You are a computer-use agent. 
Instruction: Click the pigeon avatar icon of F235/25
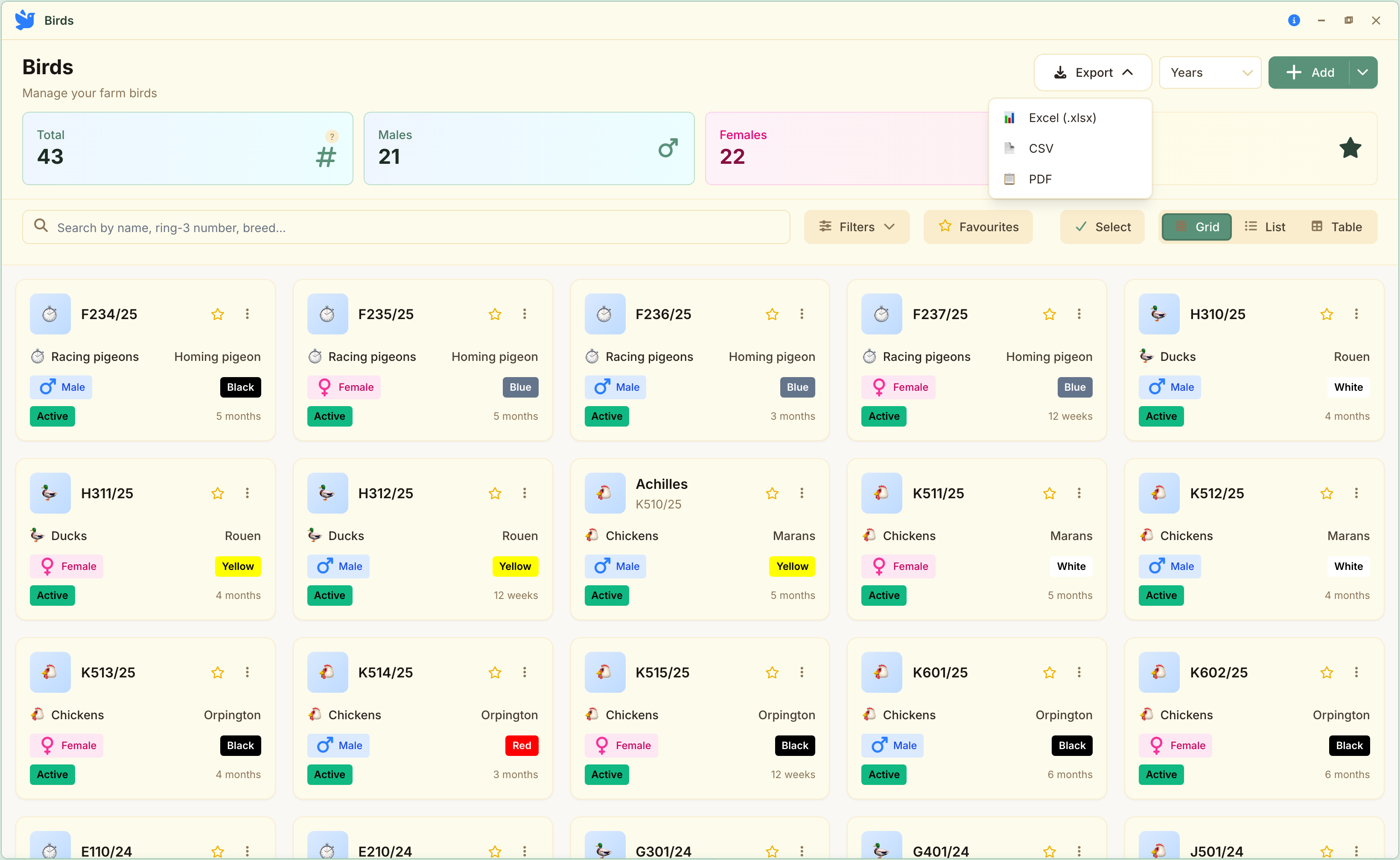click(327, 314)
